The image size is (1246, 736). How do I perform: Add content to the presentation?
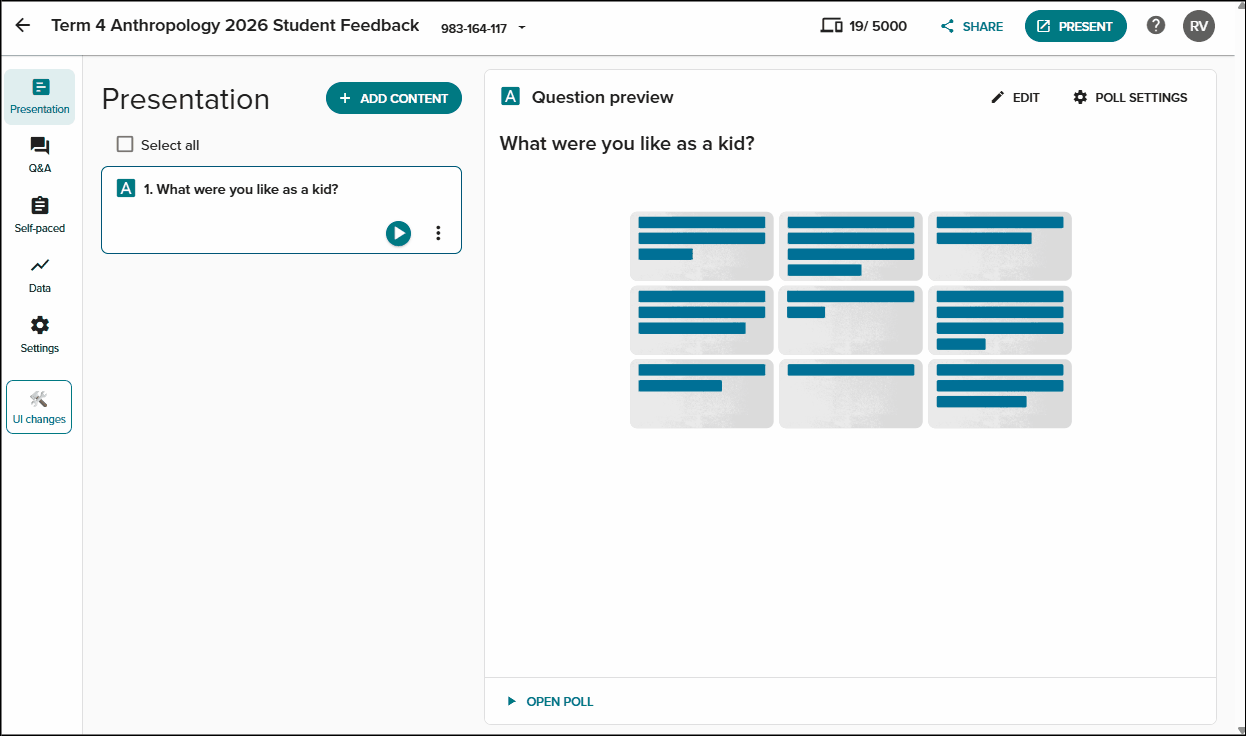[394, 98]
